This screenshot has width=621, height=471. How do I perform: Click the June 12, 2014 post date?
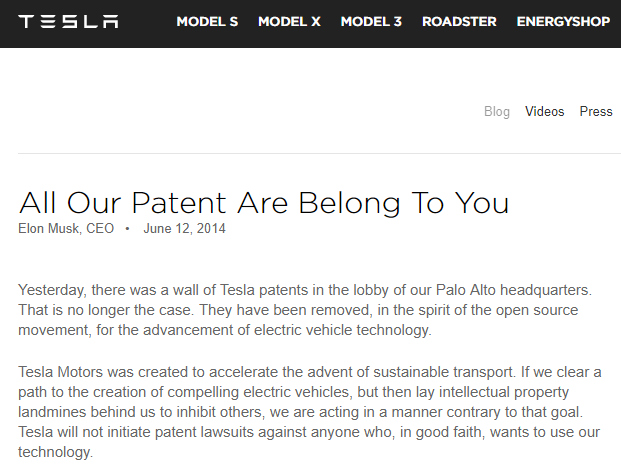click(x=185, y=228)
